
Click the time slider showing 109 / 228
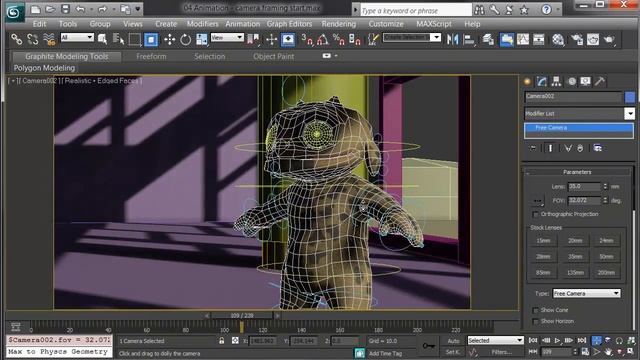(242, 316)
